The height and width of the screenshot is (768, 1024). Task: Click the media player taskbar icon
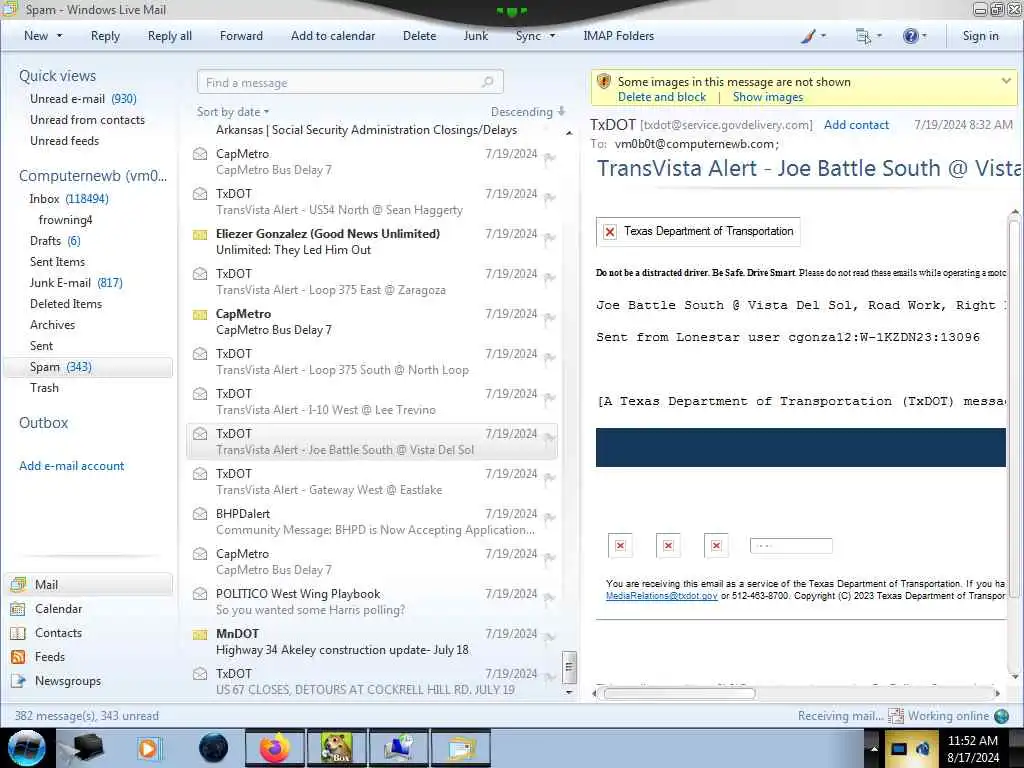(x=148, y=748)
